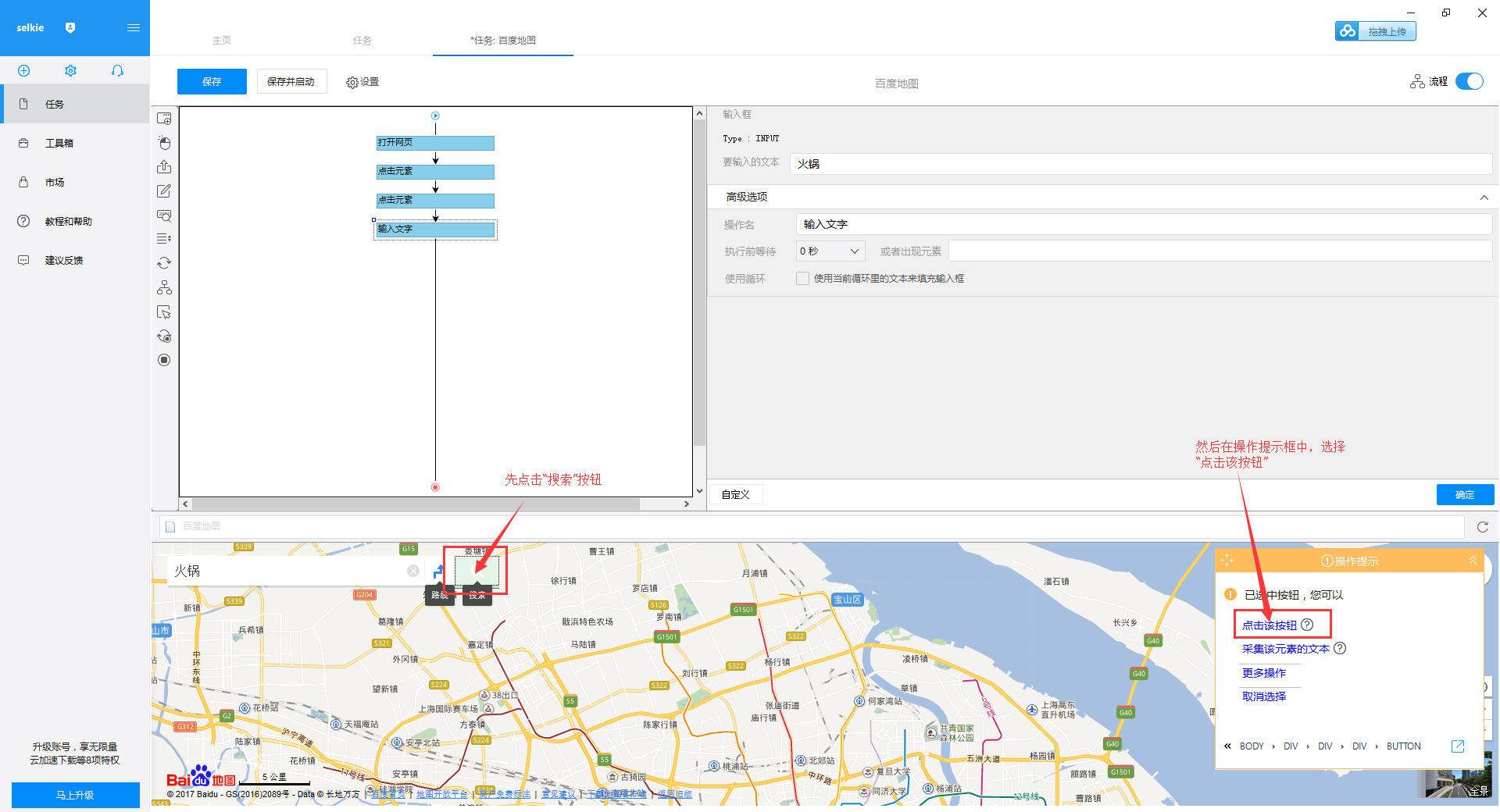Toggle the 流程 switch
The height and width of the screenshot is (812, 1500).
1470,81
